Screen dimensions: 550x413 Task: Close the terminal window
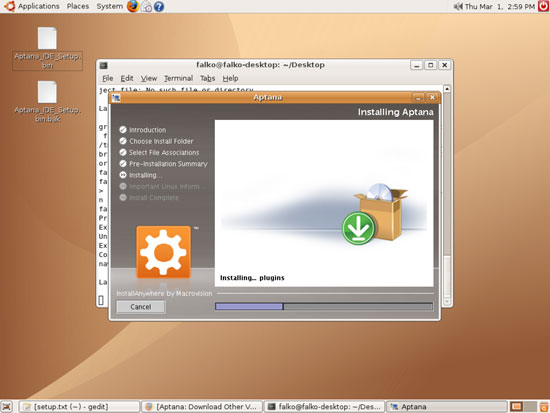tap(444, 65)
